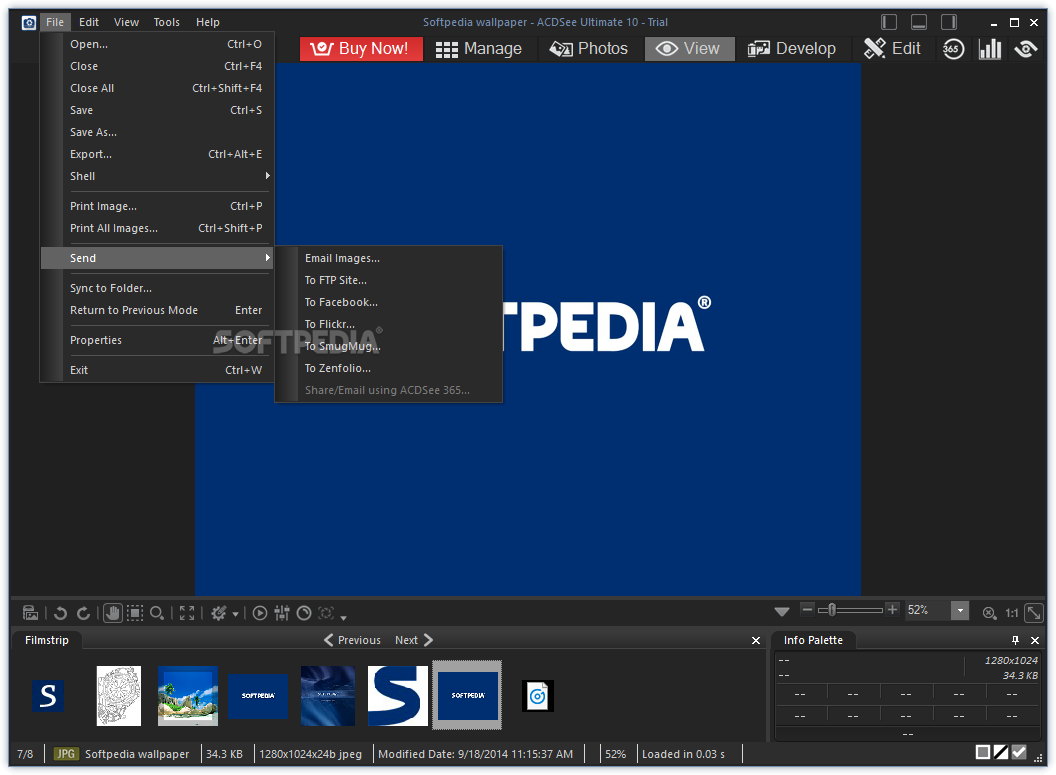
Task: Select the rectangular selection tool
Action: (135, 613)
